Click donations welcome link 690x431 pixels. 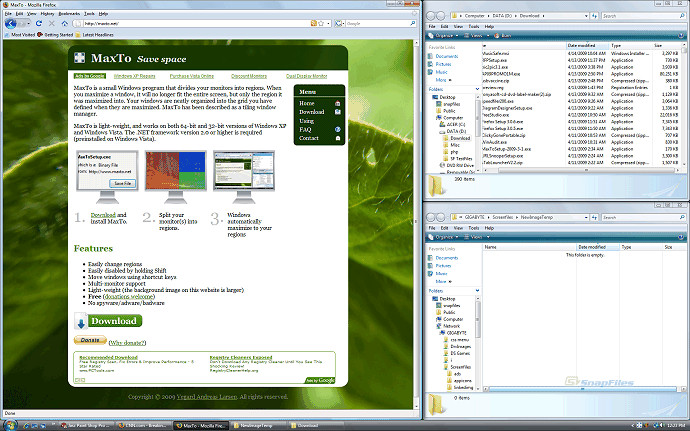coord(129,297)
